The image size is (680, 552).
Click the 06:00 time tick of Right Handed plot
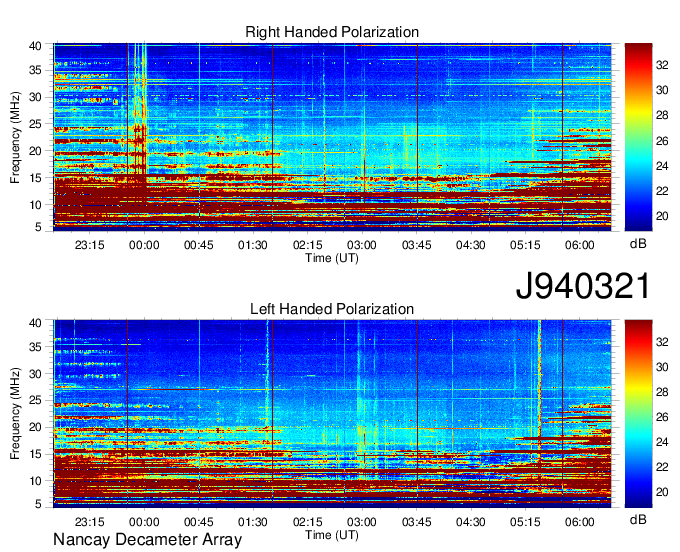tap(579, 245)
